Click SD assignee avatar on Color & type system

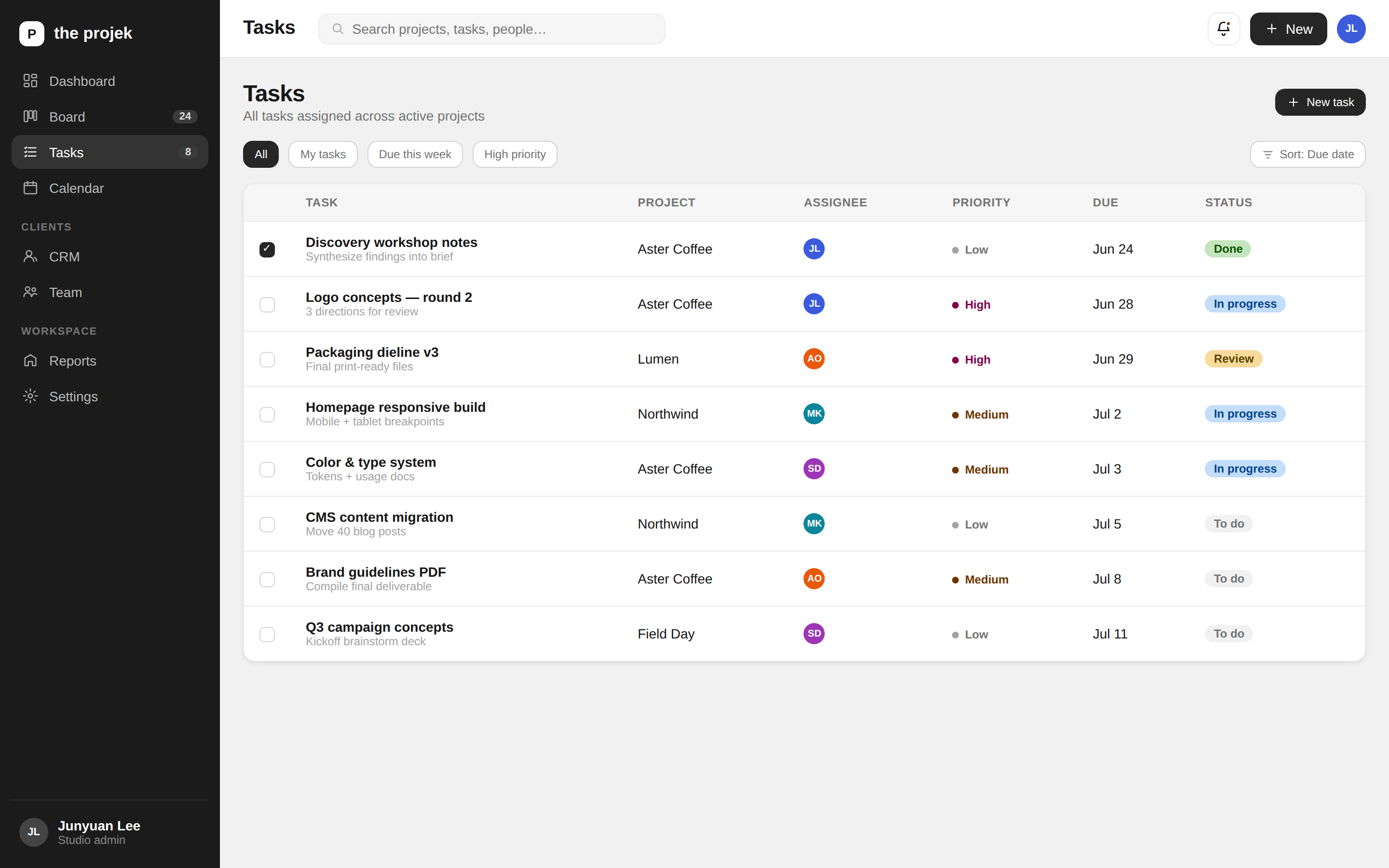(814, 468)
